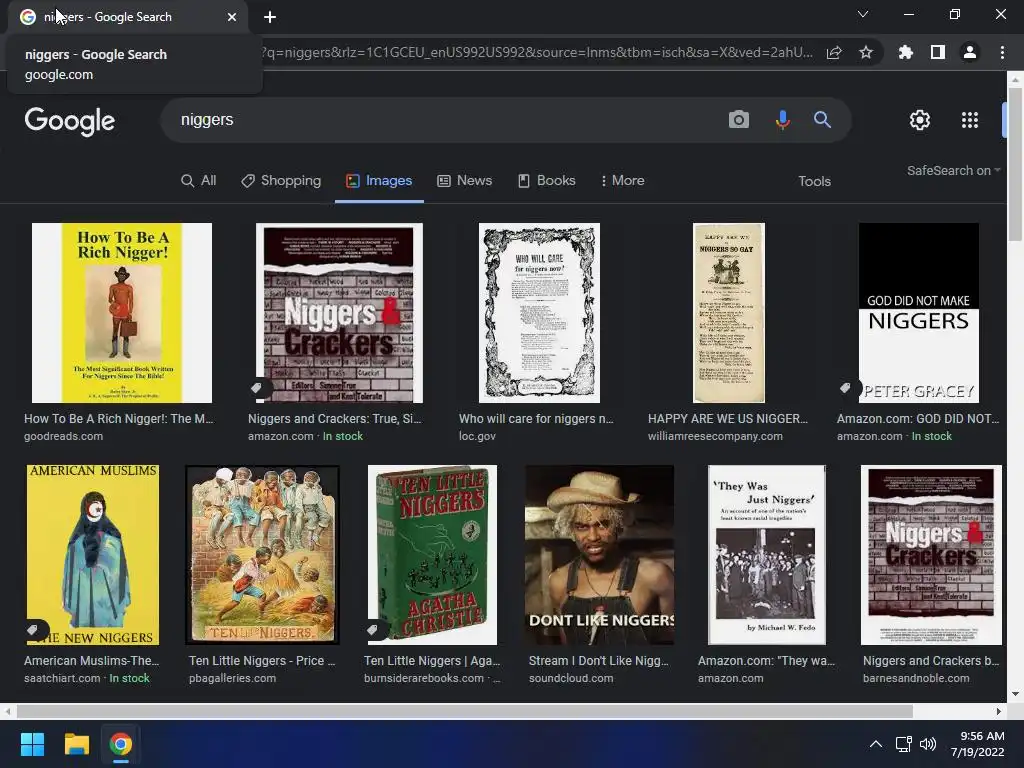Screen dimensions: 1024x768
Task: Switch to the Books tab
Action: pyautogui.click(x=547, y=181)
